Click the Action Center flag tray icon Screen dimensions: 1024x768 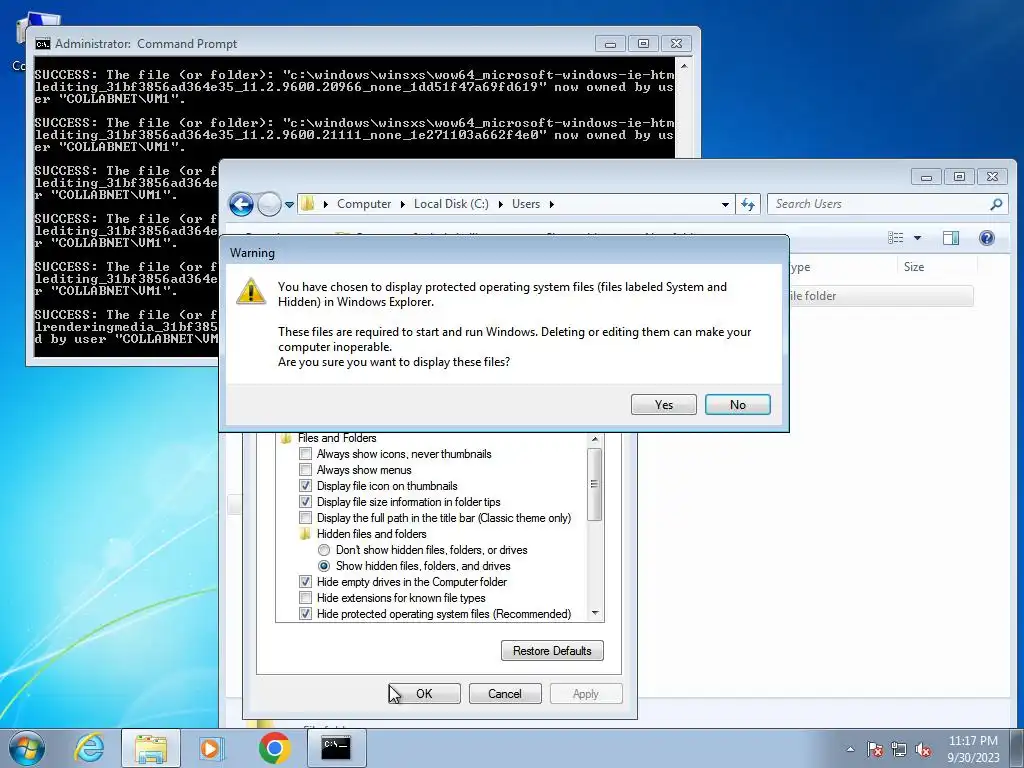coord(875,749)
